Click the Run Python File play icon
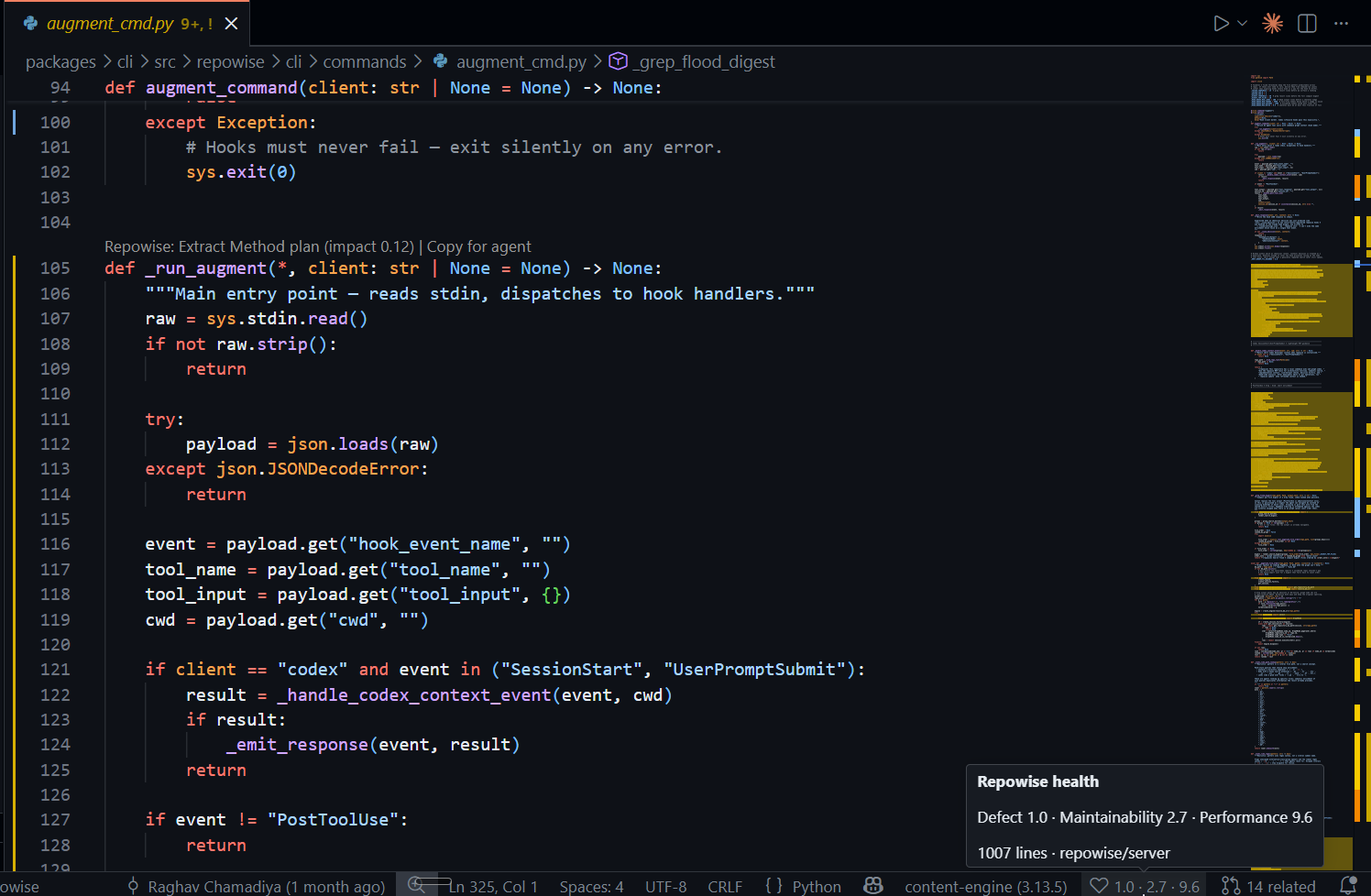Viewport: 1371px width, 896px height. coord(1221,24)
